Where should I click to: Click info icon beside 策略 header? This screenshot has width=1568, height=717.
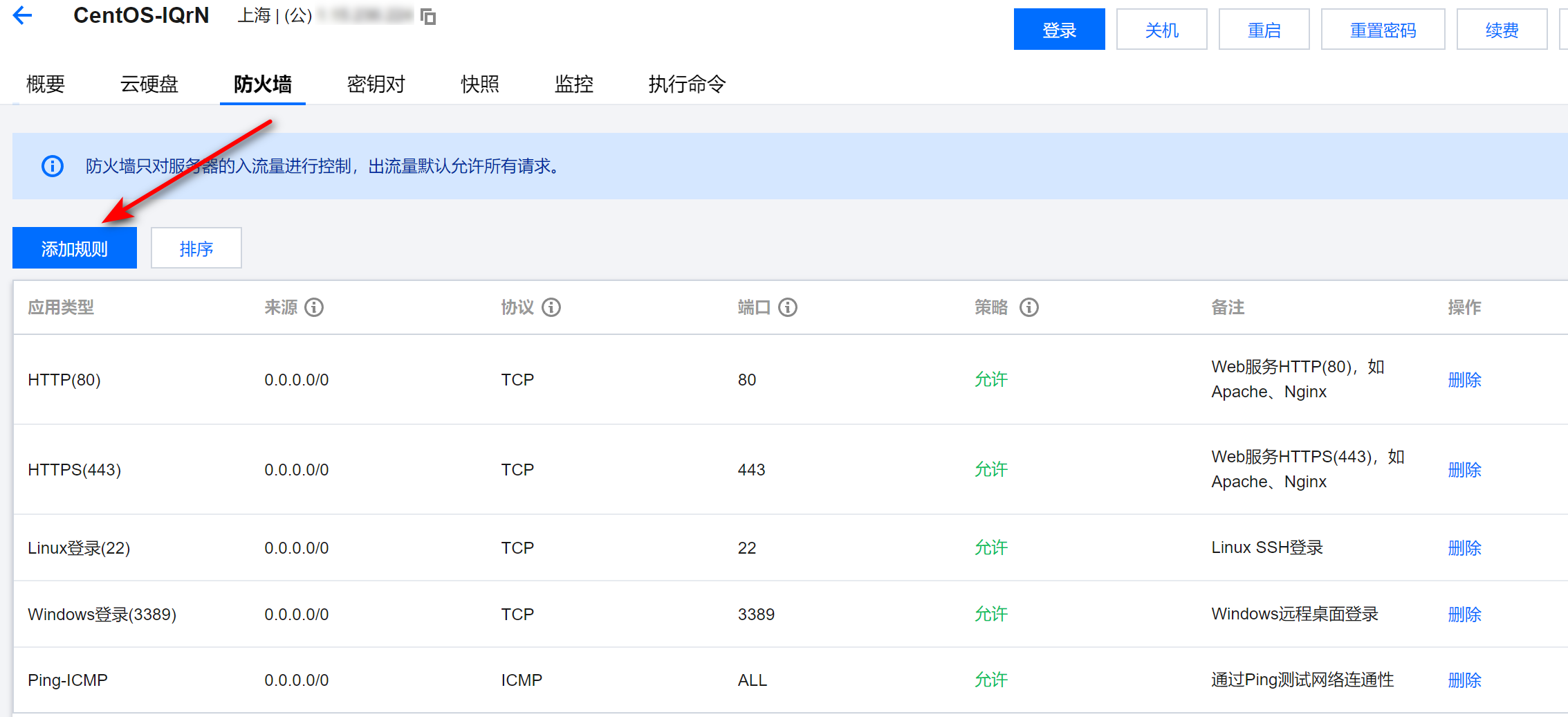(x=1029, y=307)
